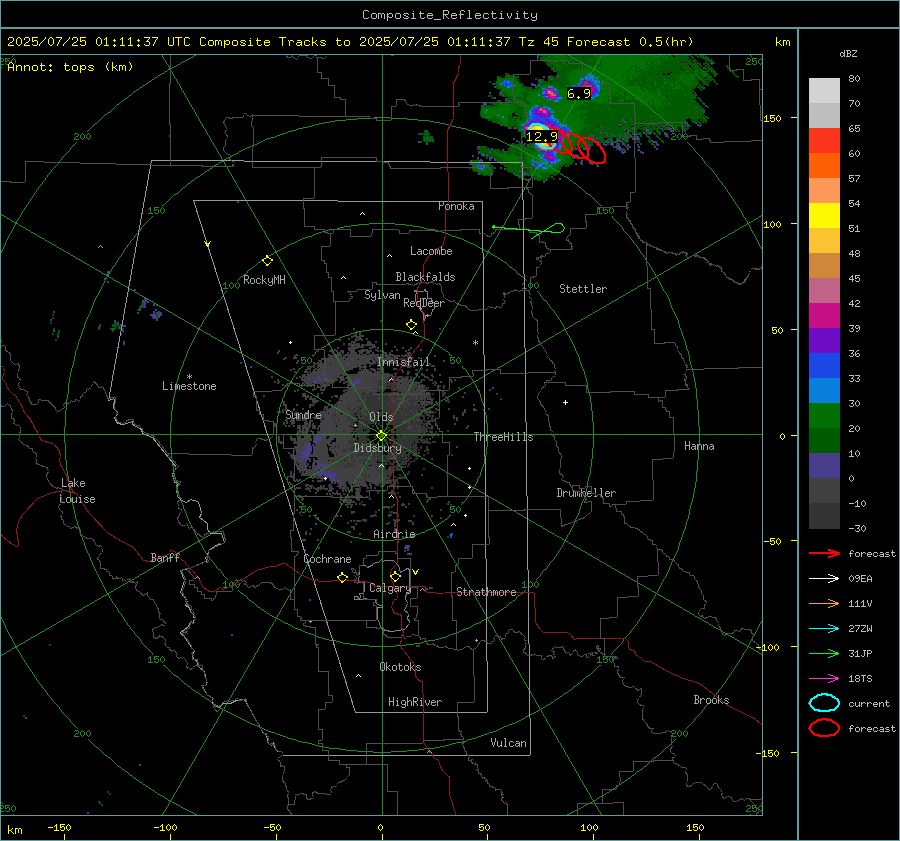Select the 65 dBZ red color swatch
The image size is (900, 841).
click(824, 140)
